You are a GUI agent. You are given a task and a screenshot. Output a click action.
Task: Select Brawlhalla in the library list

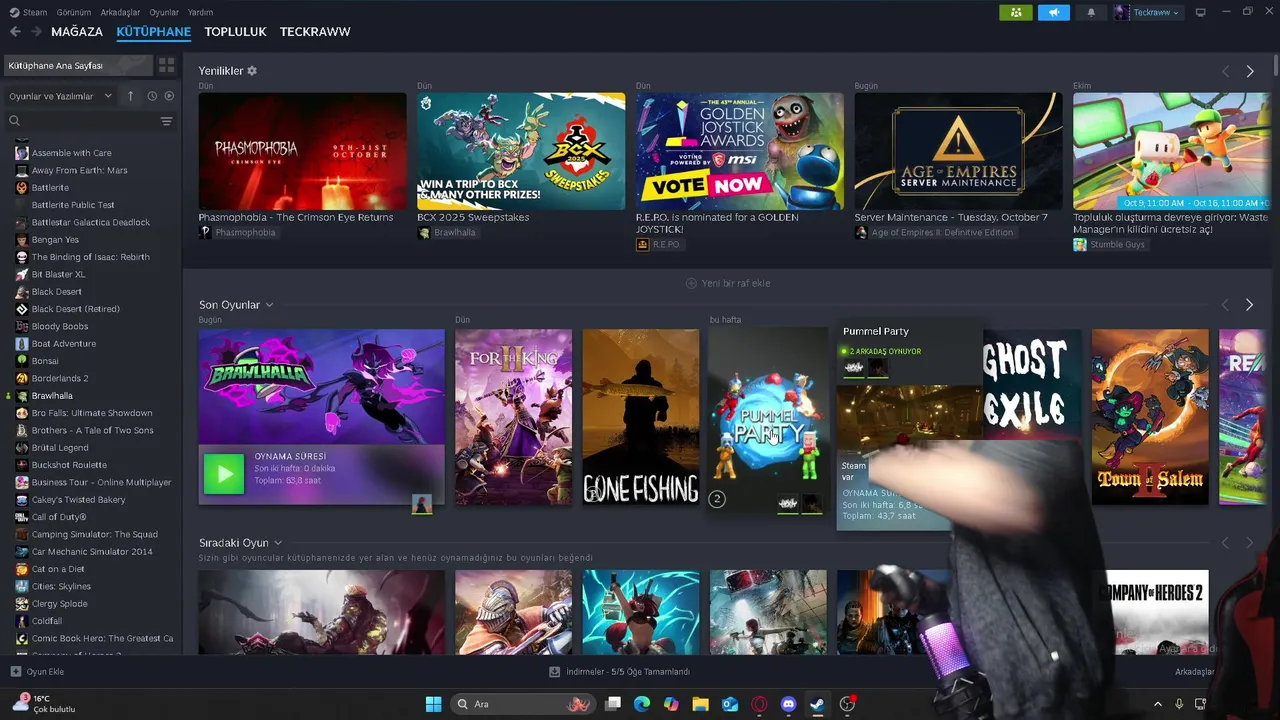click(52, 396)
